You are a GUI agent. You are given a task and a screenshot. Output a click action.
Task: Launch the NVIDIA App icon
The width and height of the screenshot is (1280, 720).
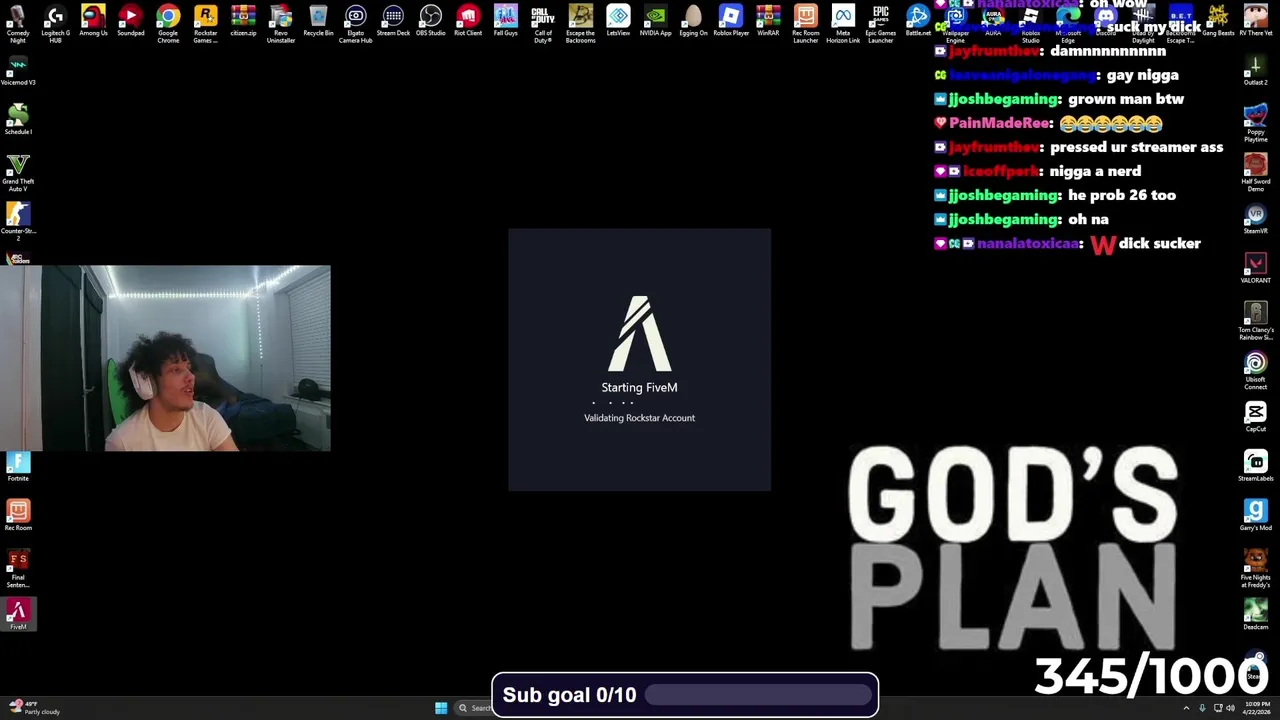[655, 21]
